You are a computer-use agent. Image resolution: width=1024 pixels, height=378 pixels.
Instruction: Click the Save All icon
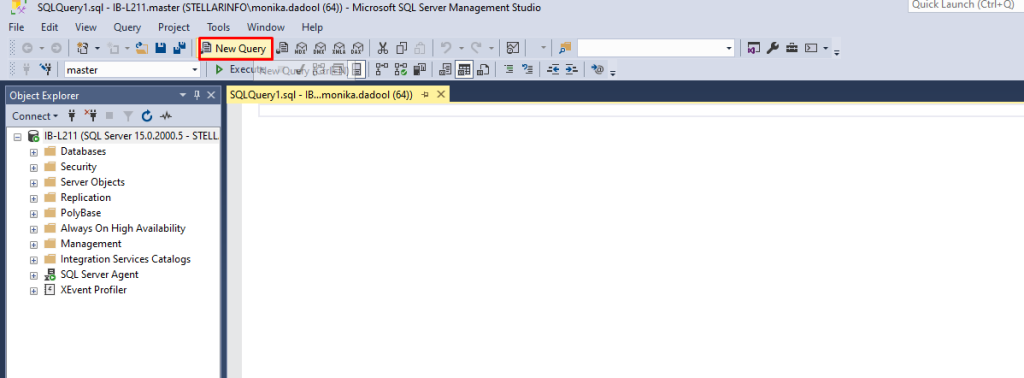(x=179, y=48)
